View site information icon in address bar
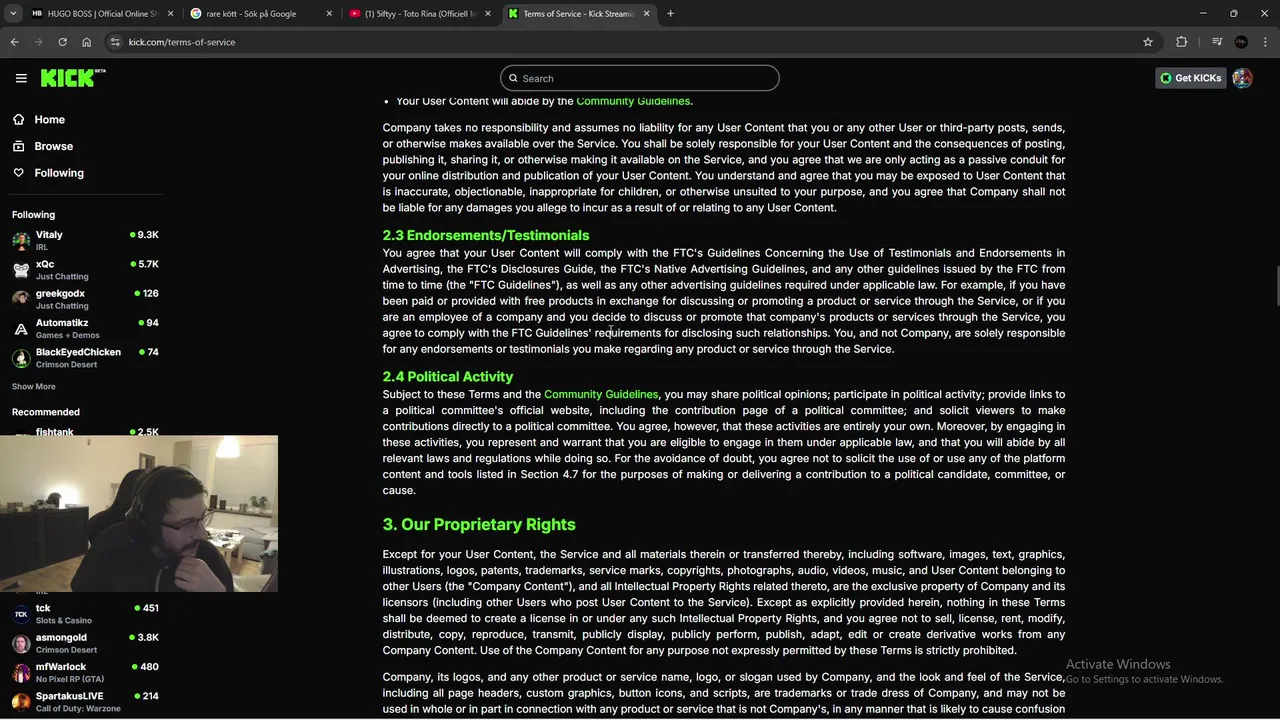 pyautogui.click(x=116, y=42)
